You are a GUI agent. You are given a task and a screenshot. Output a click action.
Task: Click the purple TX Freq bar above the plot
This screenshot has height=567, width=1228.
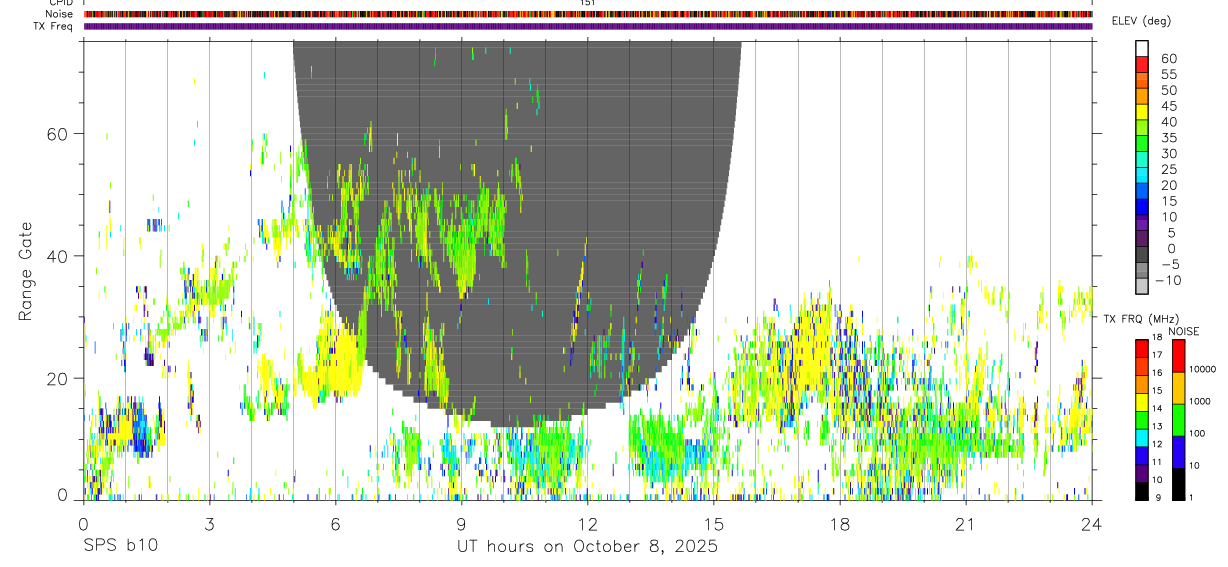click(588, 26)
